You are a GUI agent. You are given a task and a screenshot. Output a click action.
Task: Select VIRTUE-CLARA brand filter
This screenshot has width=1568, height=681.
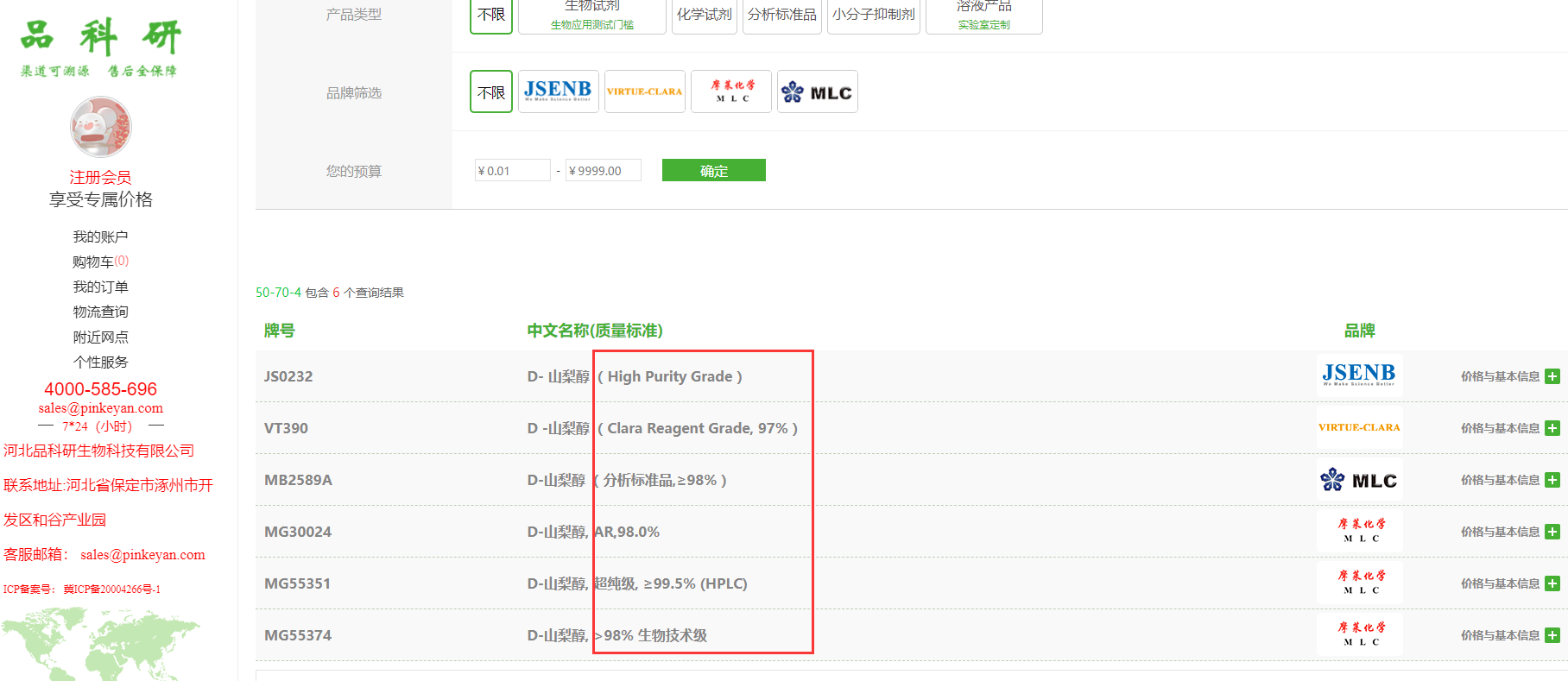coord(644,91)
